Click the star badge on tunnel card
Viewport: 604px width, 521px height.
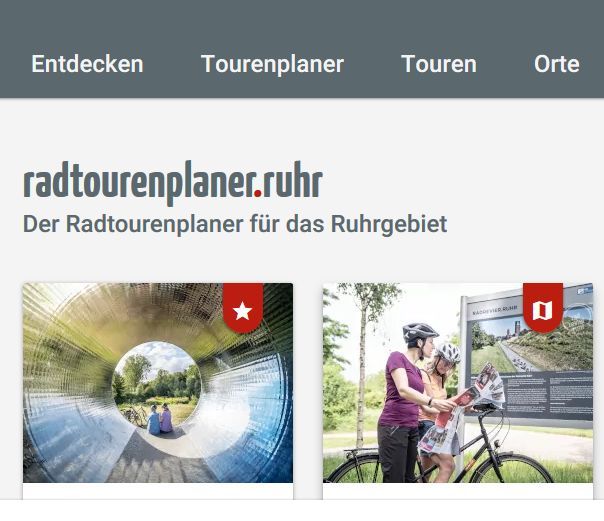pyautogui.click(x=243, y=311)
